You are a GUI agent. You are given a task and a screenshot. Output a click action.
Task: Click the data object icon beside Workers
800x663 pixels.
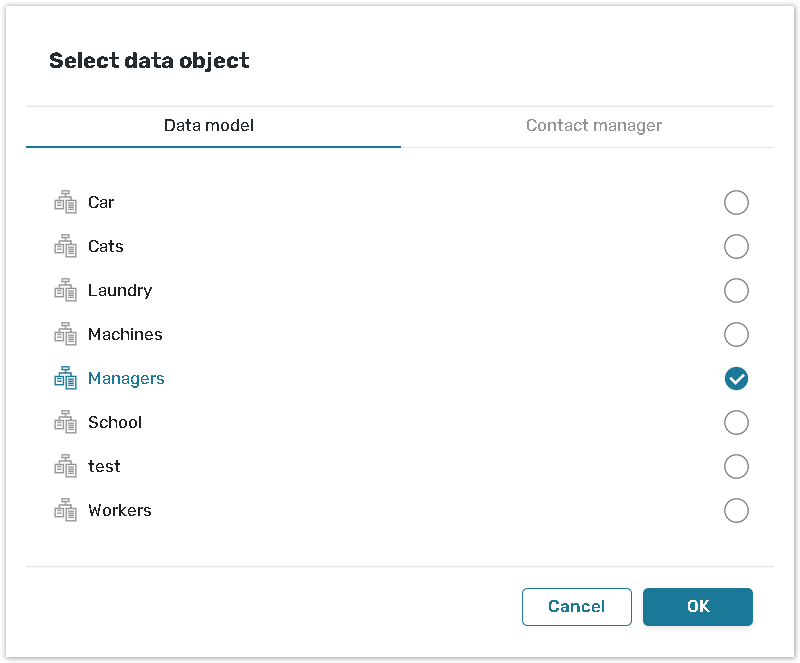click(x=65, y=511)
